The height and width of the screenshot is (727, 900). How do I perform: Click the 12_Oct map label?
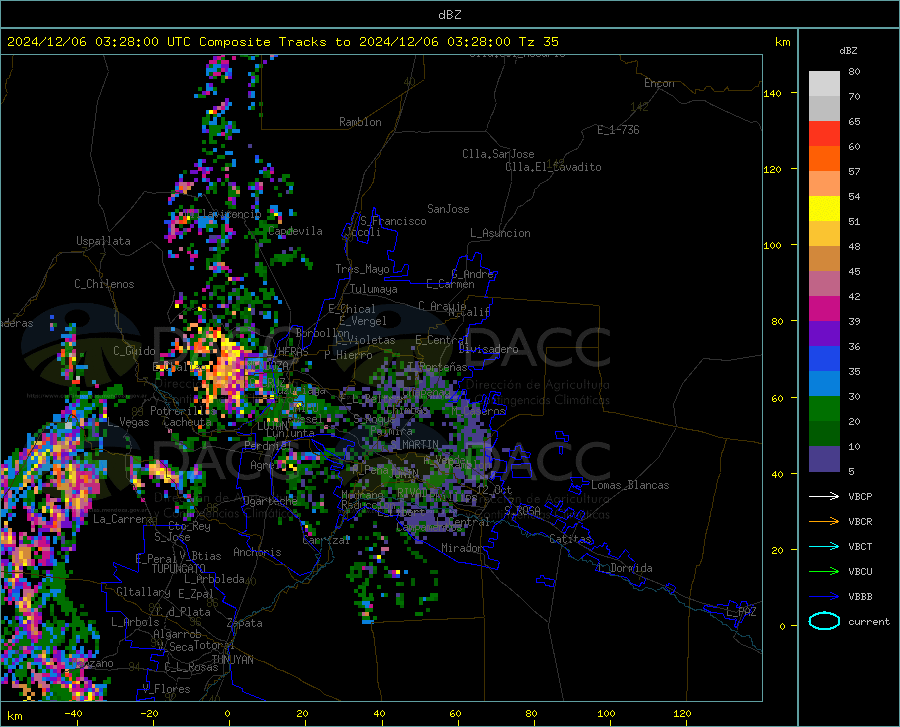click(494, 489)
